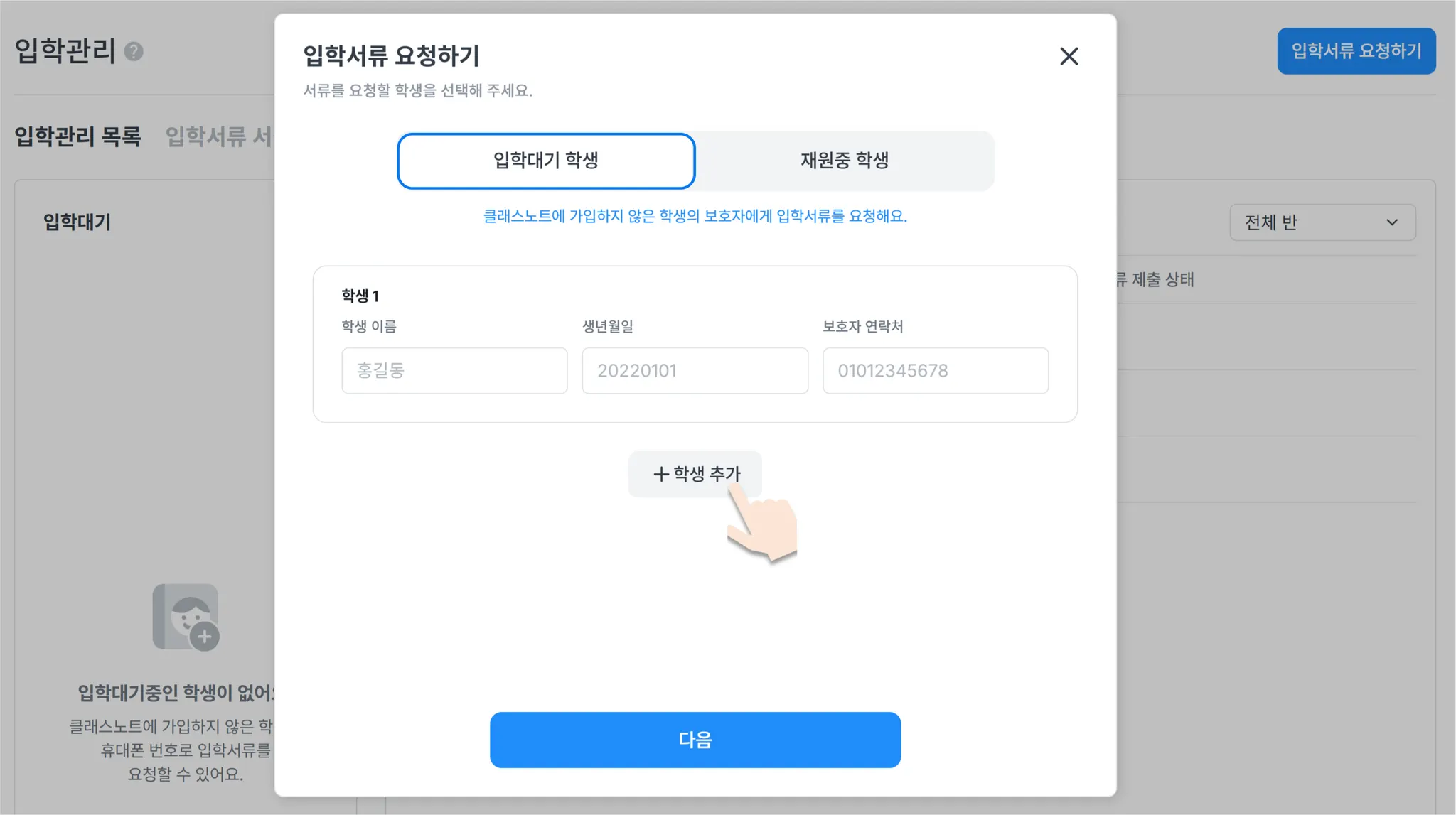
Task: Switch to the 재원중 학생 tab
Action: (844, 161)
